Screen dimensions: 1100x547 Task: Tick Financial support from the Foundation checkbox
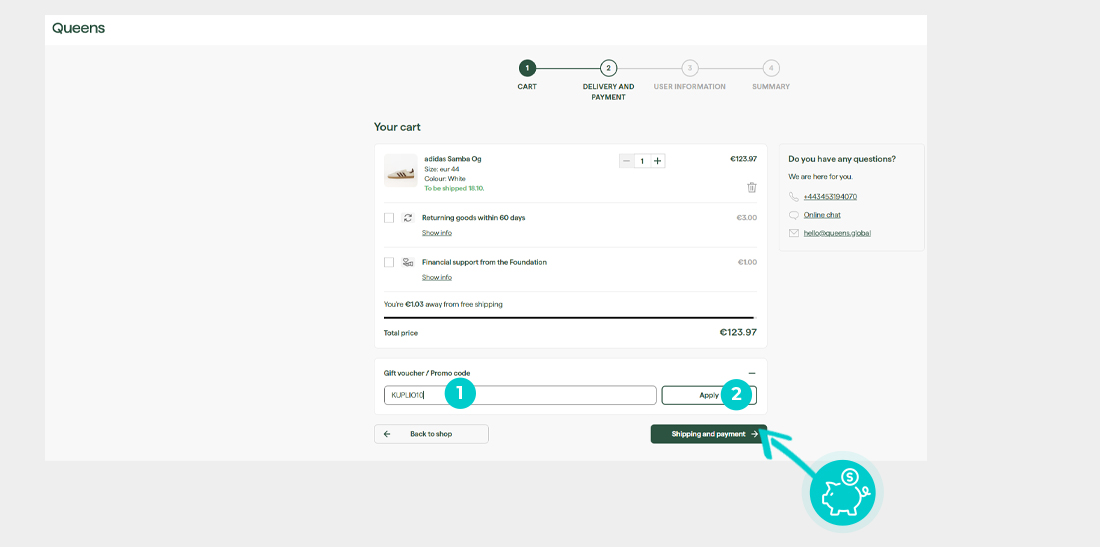(x=389, y=262)
